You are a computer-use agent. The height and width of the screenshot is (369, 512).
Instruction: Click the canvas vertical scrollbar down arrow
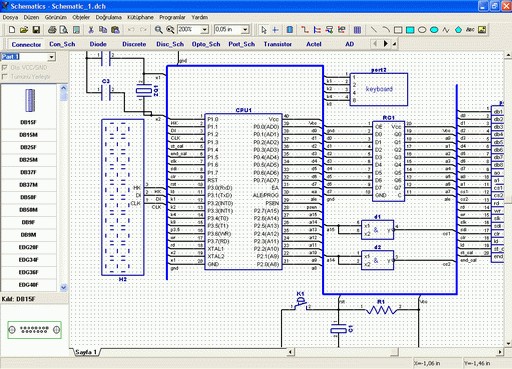click(x=508, y=343)
